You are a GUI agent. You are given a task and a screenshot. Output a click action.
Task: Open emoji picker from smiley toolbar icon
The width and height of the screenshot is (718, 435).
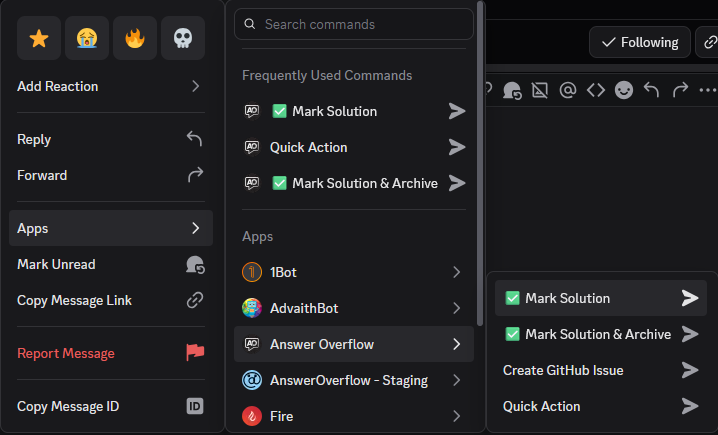point(624,90)
